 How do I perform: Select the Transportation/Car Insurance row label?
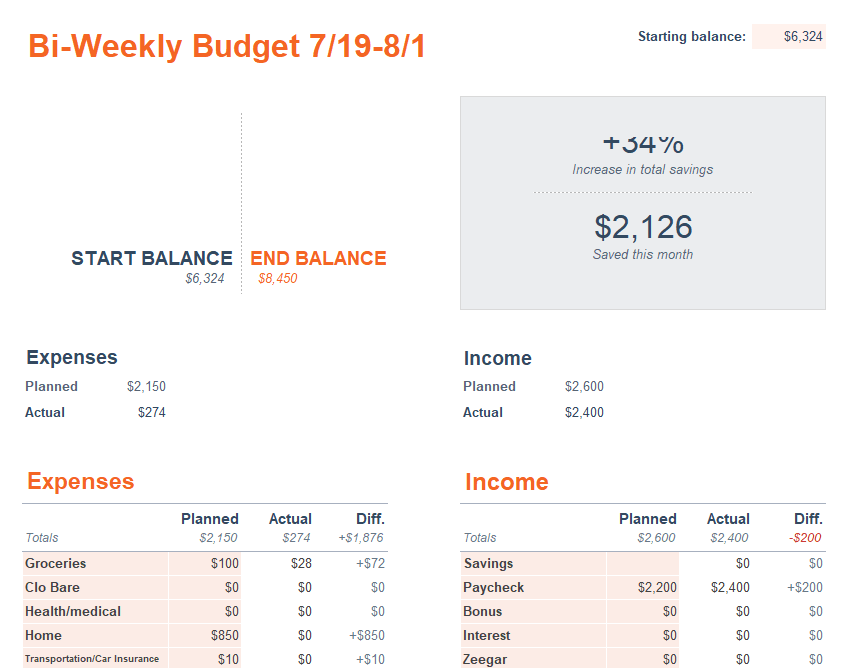(x=92, y=659)
